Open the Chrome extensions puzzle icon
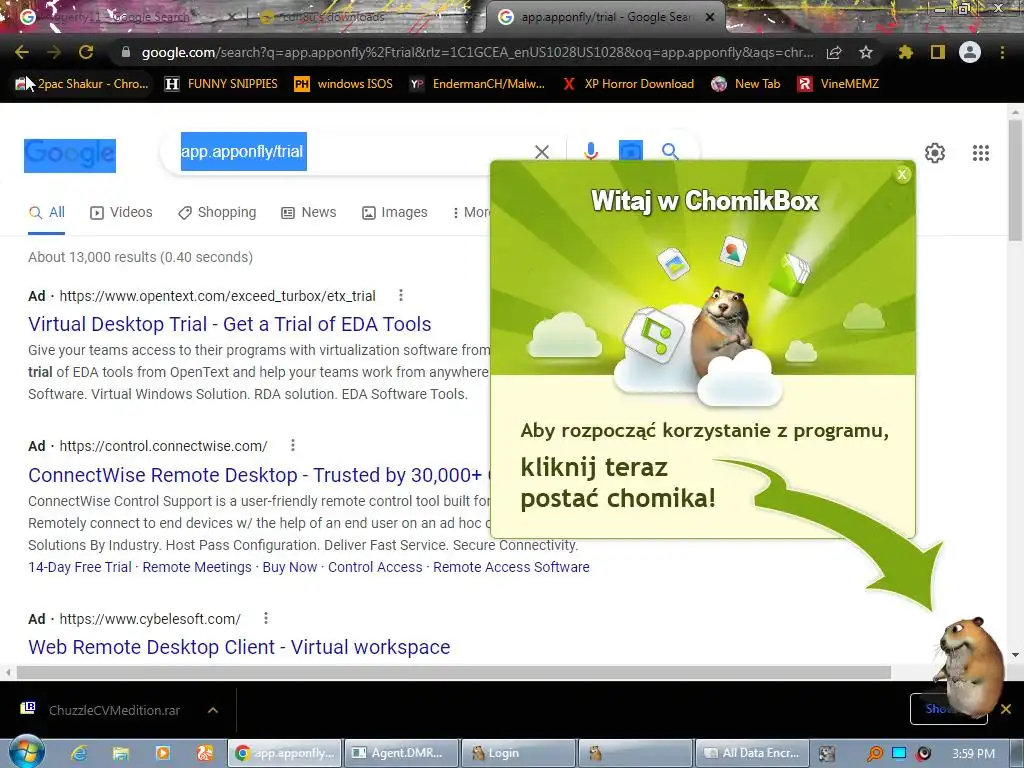This screenshot has height=768, width=1024. 906,52
